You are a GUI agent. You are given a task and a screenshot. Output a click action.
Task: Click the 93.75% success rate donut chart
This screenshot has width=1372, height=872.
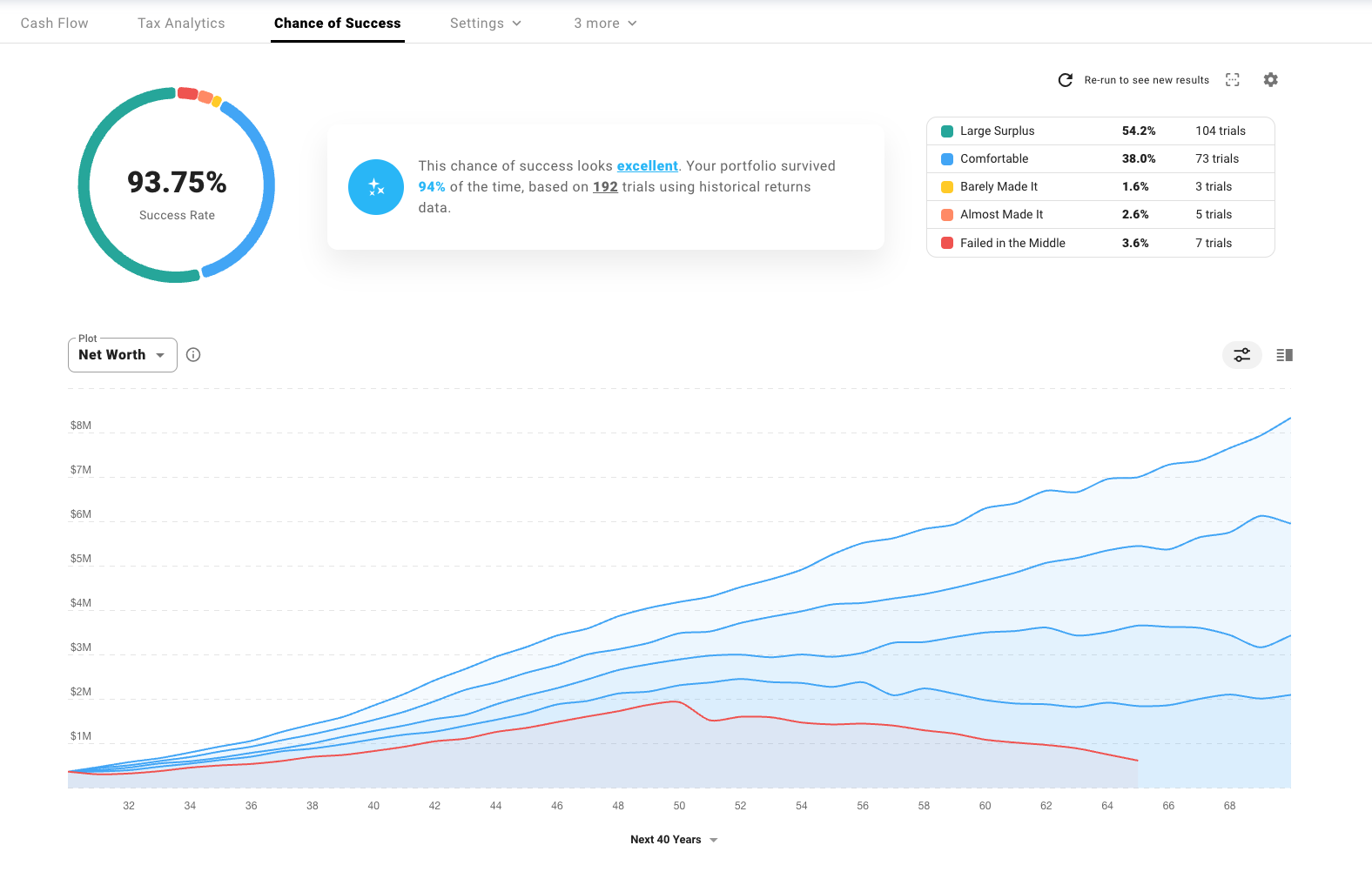pyautogui.click(x=177, y=185)
